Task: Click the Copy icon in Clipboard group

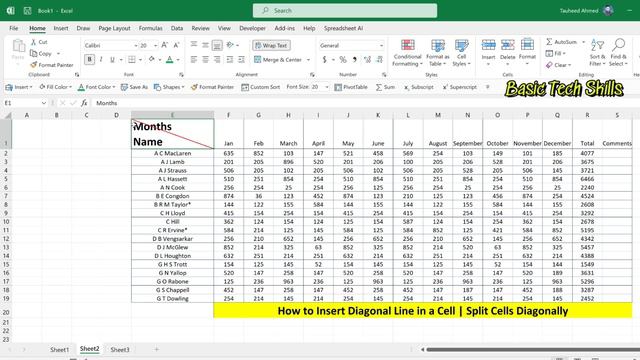Action: pos(33,53)
